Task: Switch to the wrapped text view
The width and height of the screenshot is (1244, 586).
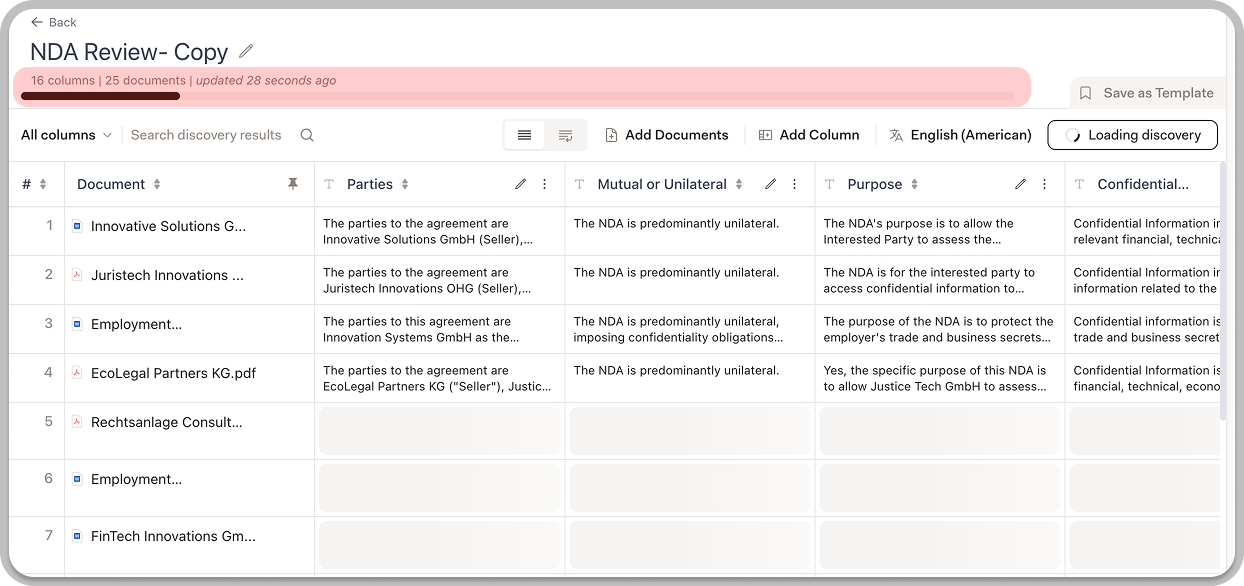Action: 565,134
